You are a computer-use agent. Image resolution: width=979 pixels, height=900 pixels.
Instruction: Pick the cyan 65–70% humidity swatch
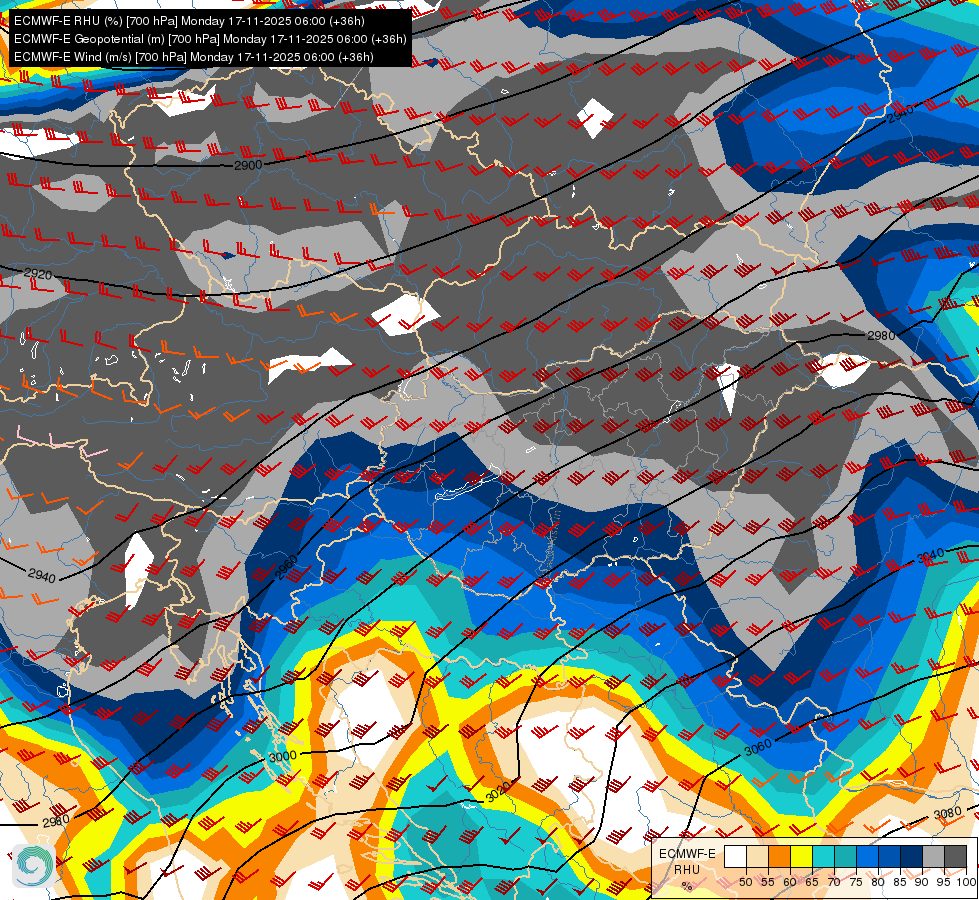pos(824,856)
